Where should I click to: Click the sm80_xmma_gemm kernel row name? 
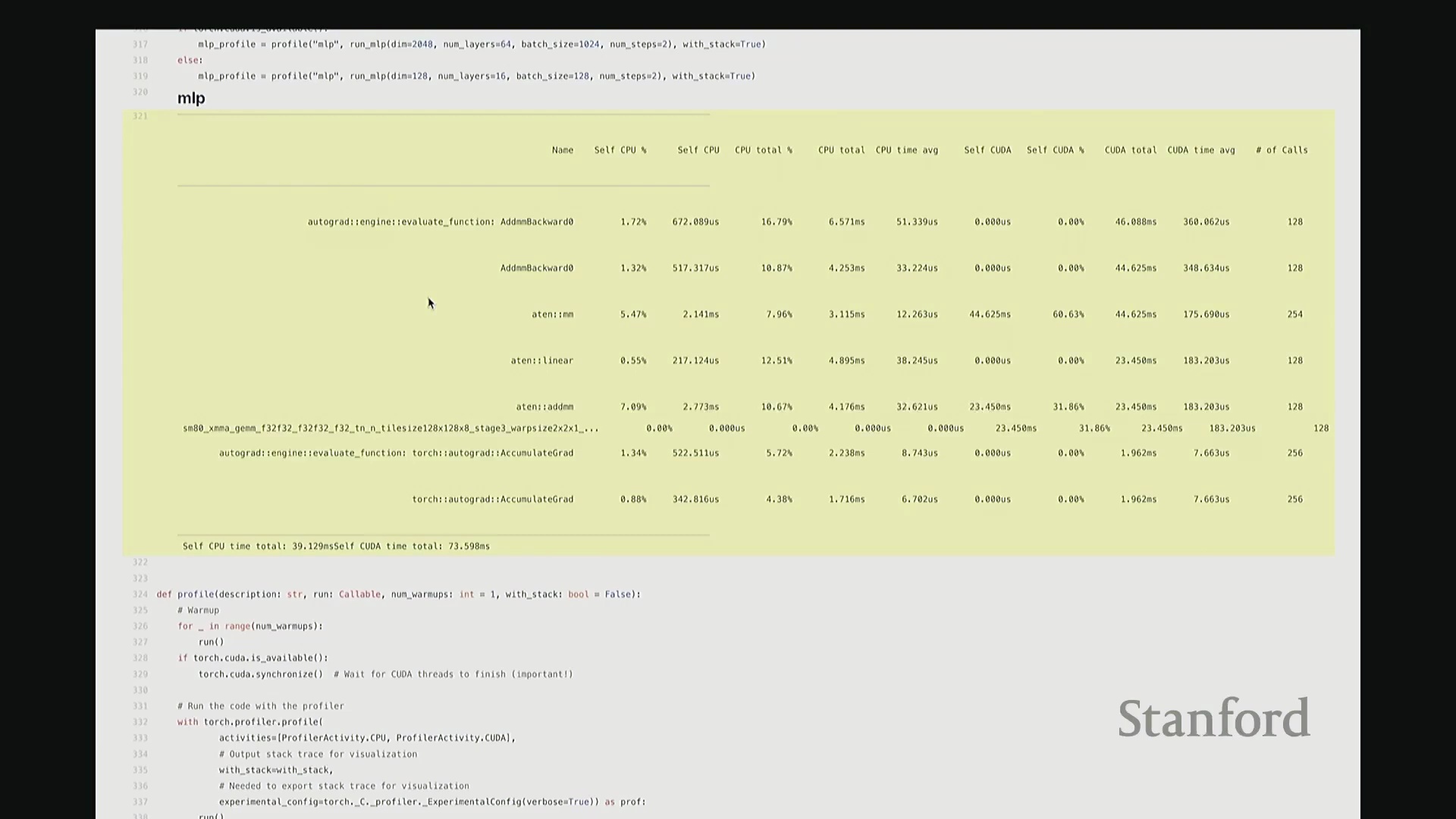coord(391,428)
